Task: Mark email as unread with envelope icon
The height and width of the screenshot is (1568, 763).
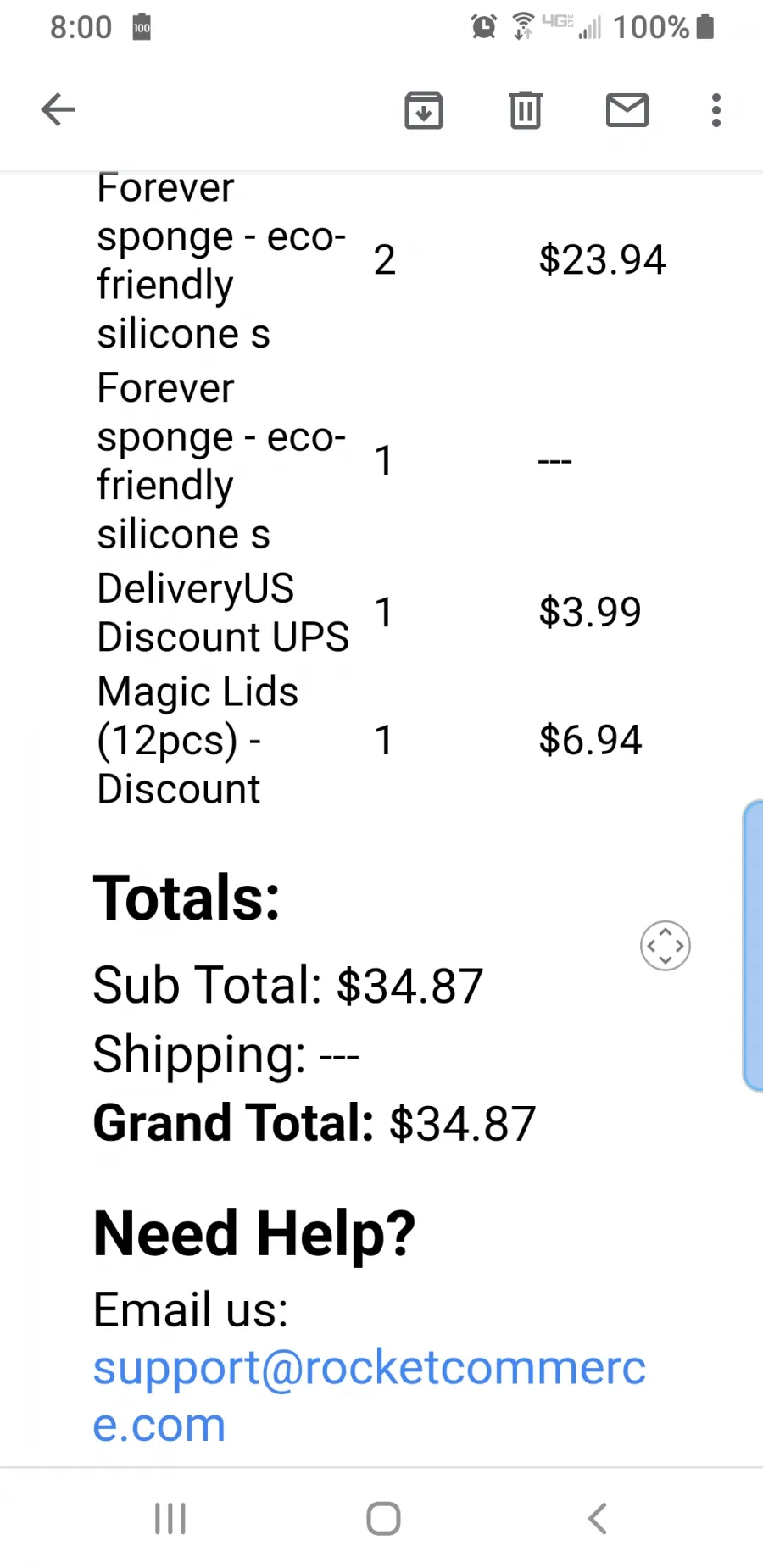Action: point(627,110)
